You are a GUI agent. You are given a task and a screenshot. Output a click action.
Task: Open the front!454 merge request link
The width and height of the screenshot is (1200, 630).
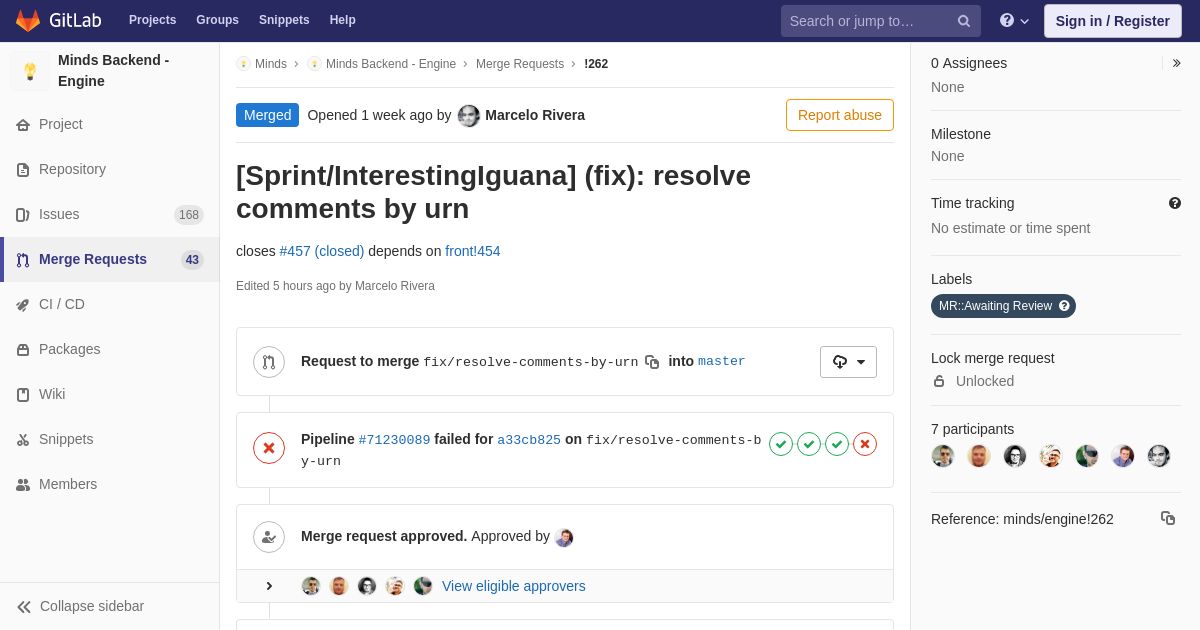pyautogui.click(x=473, y=251)
